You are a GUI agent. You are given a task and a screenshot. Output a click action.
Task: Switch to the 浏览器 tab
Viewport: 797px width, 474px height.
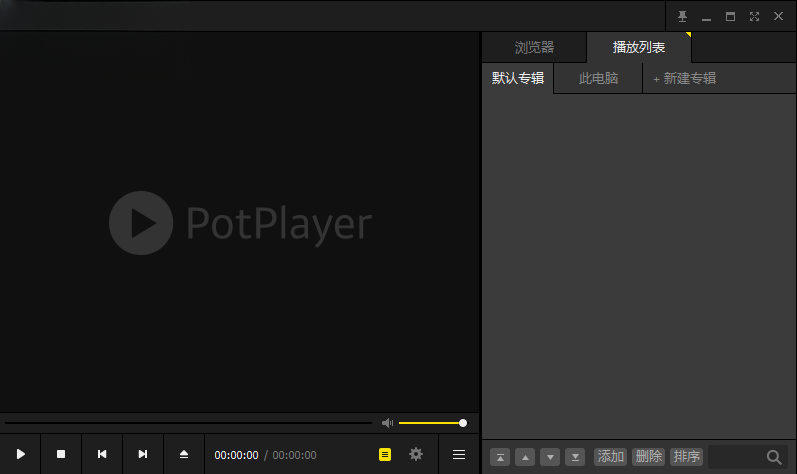pyautogui.click(x=534, y=48)
